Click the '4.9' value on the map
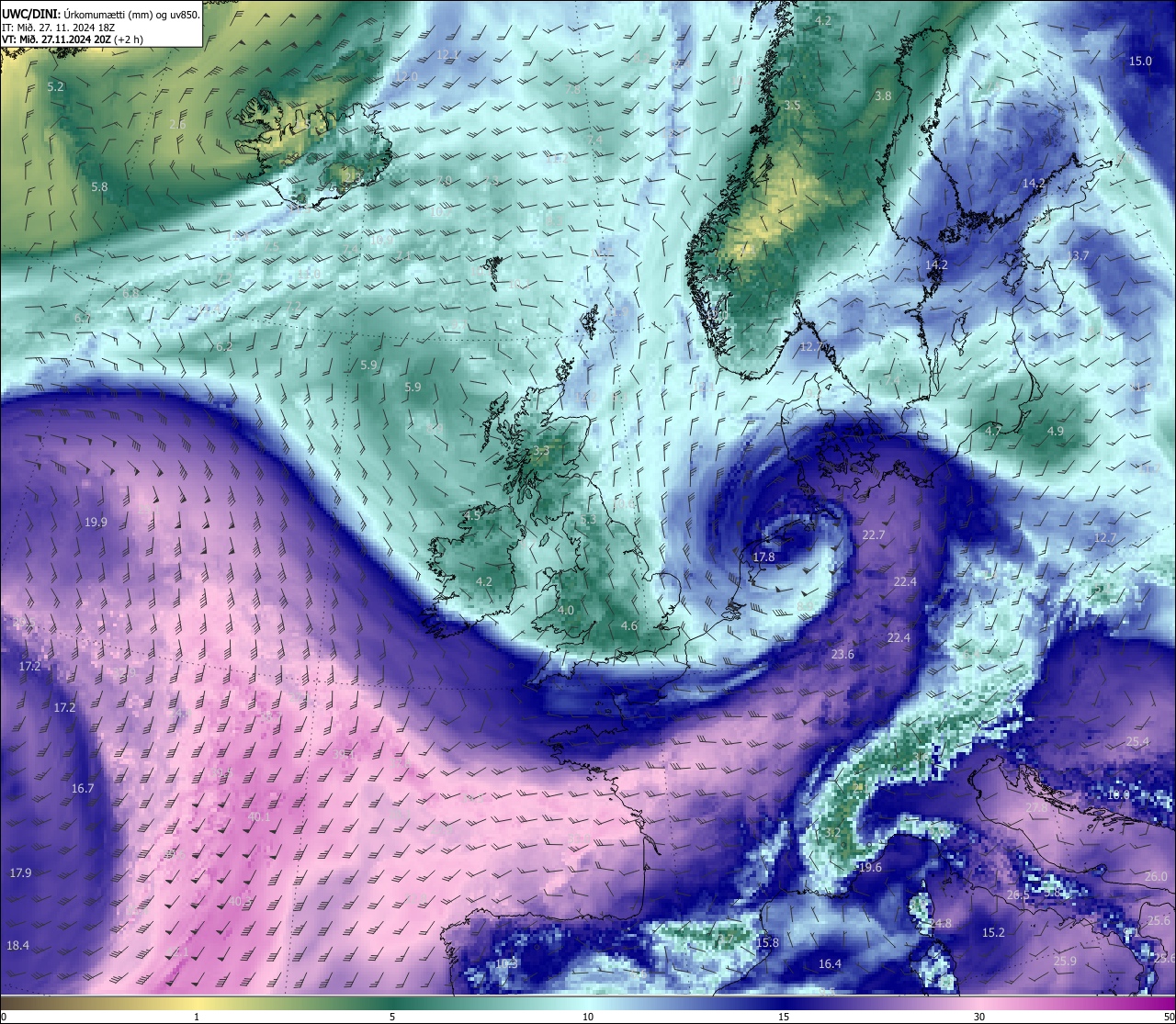The height and width of the screenshot is (1024, 1176). click(1056, 431)
